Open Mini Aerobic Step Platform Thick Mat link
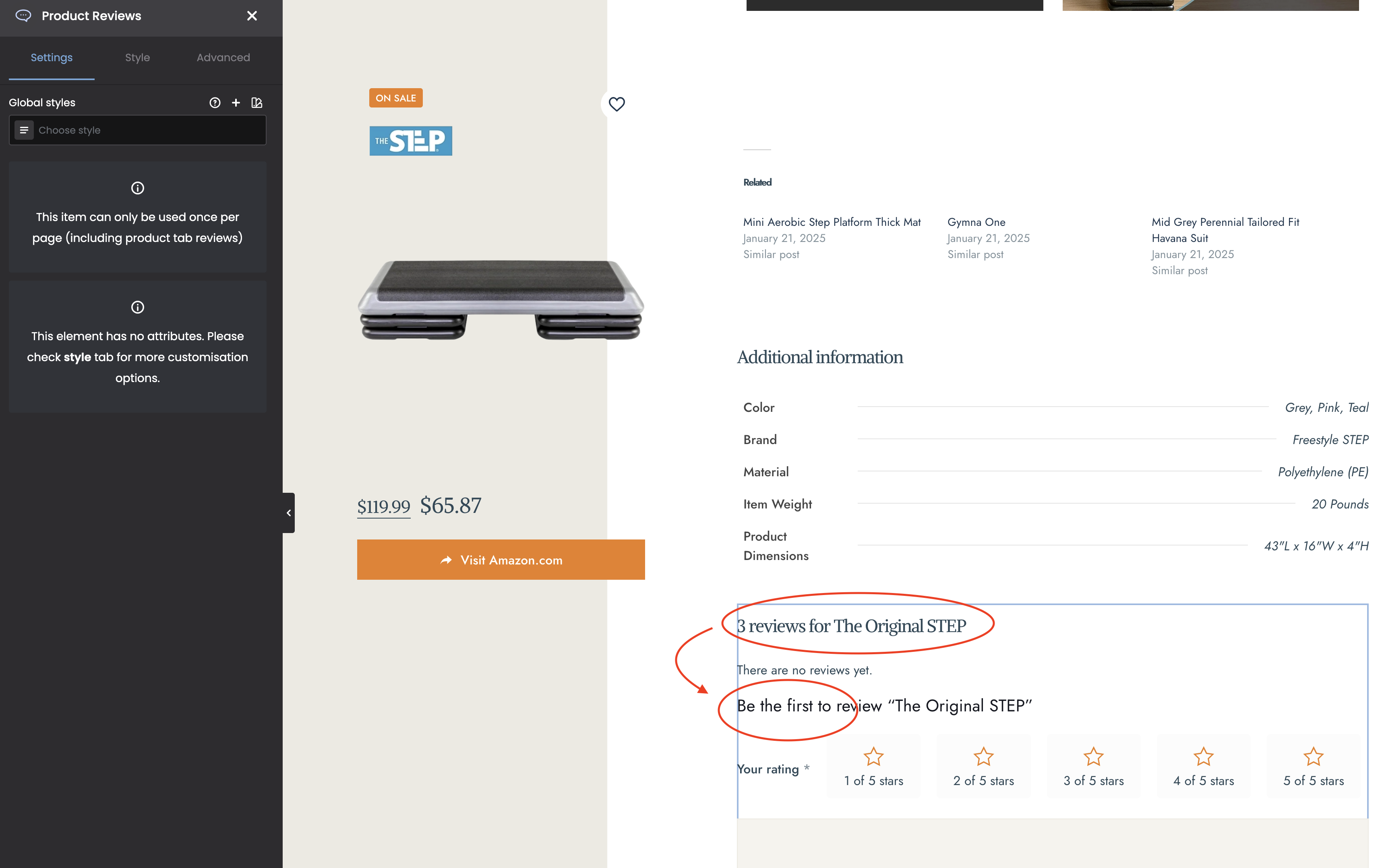The height and width of the screenshot is (868, 1382). point(832,222)
